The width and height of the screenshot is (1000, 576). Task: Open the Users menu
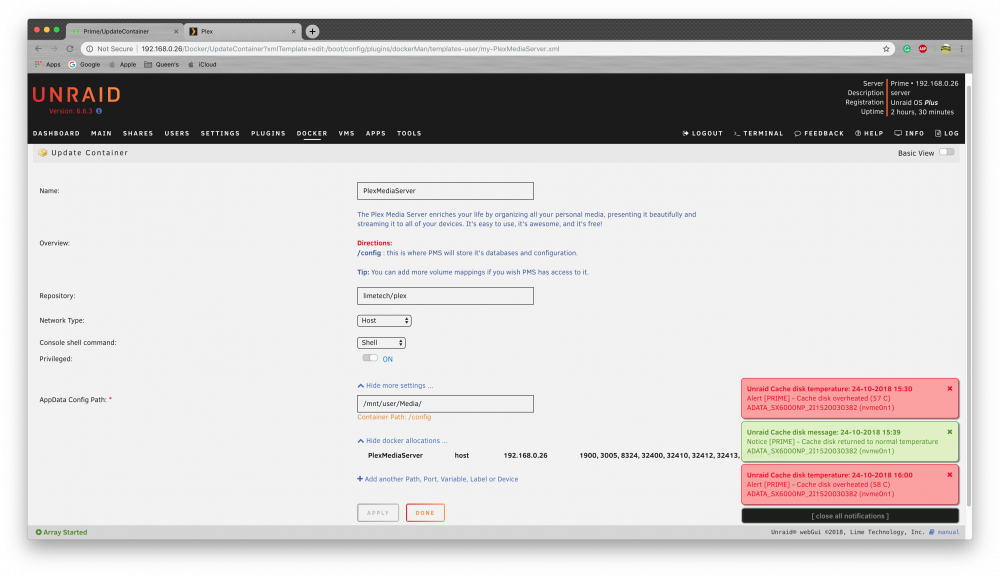pos(177,133)
